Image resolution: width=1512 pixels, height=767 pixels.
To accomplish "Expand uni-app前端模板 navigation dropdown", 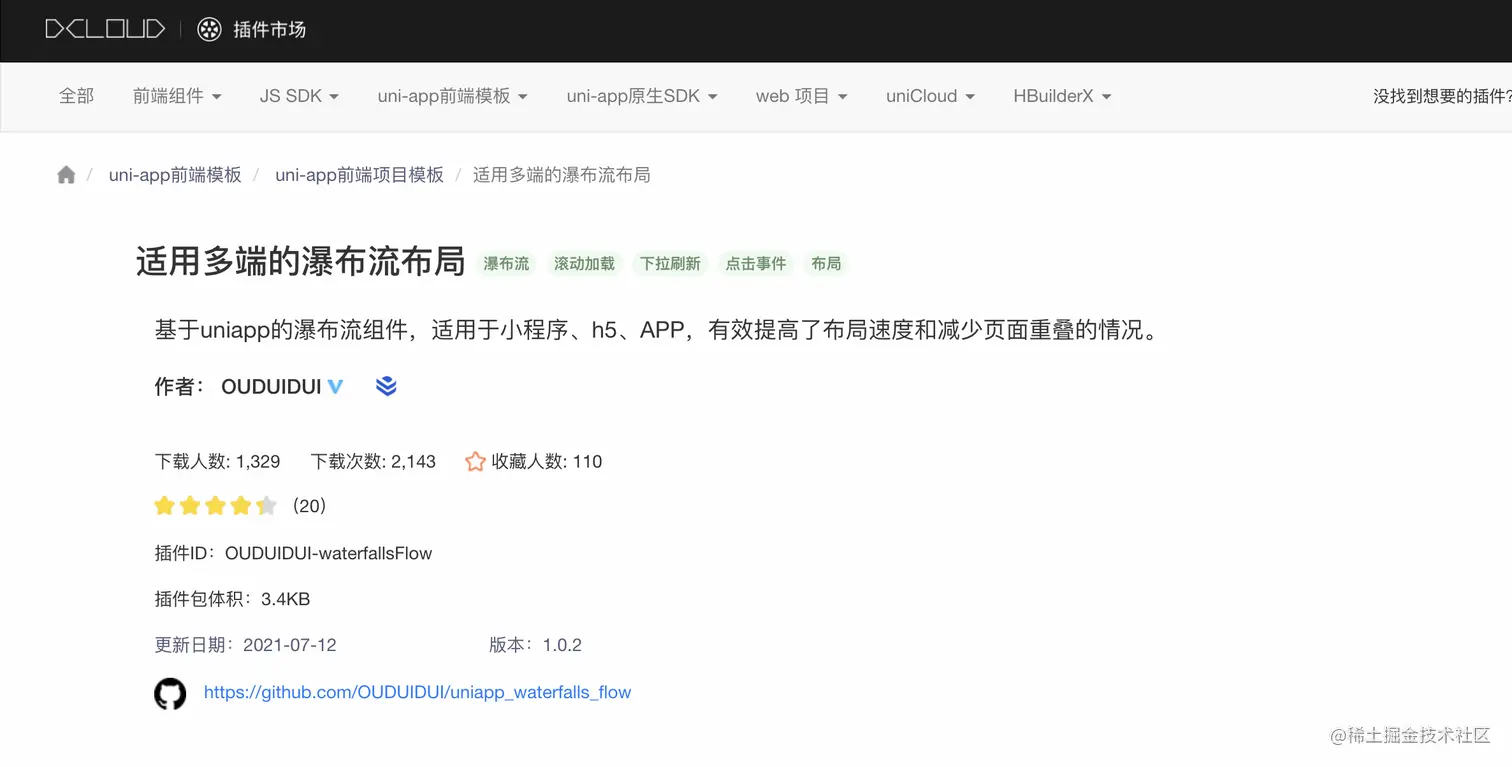I will 452,96.
